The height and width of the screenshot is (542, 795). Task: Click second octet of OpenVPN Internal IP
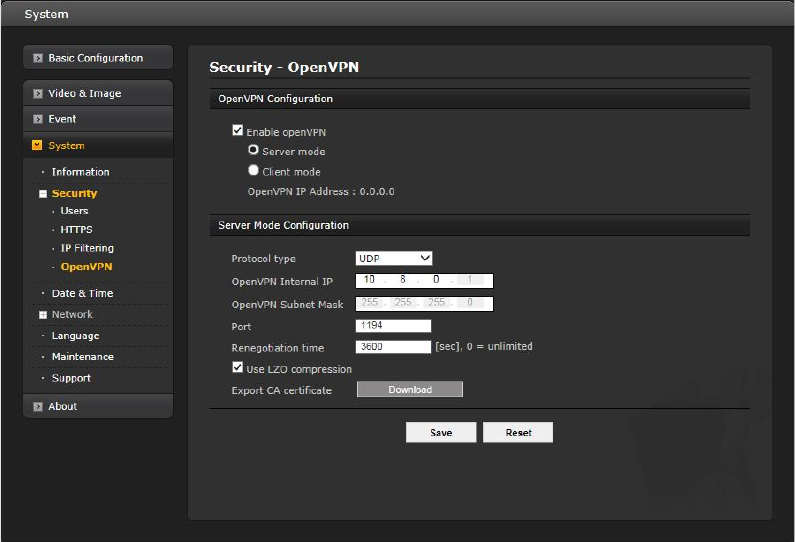(403, 280)
